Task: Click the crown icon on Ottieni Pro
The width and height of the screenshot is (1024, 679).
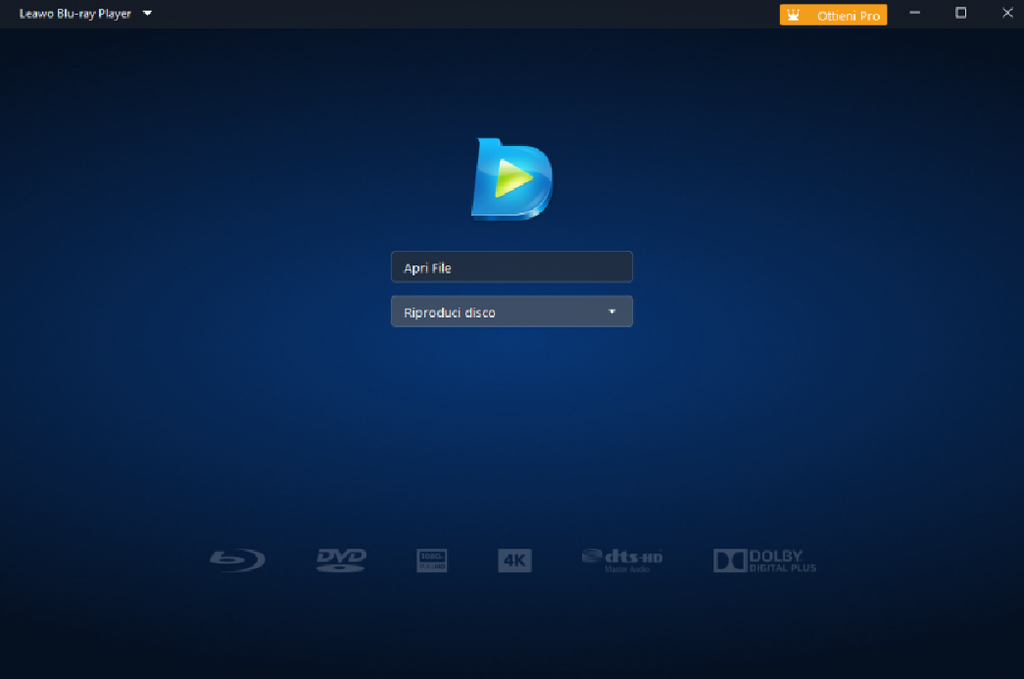Action: pos(793,15)
